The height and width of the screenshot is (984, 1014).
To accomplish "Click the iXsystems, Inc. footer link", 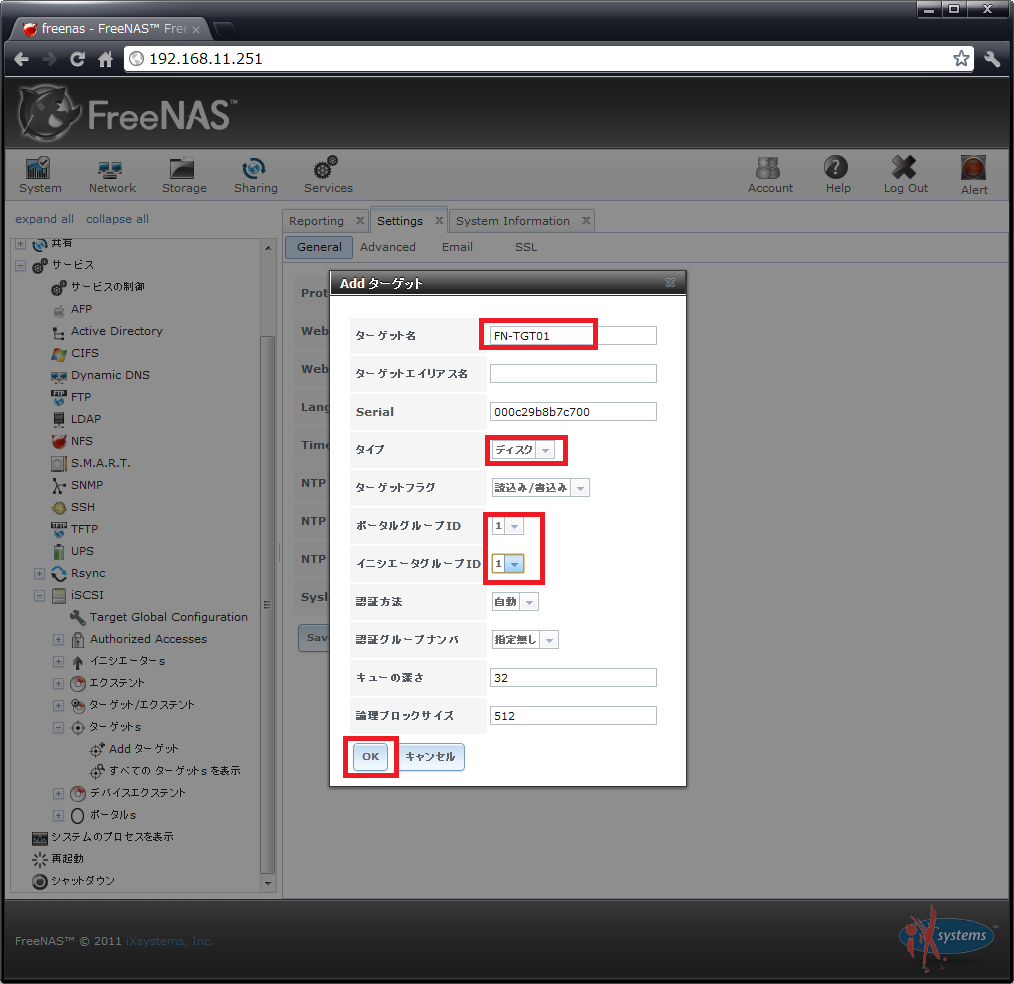I will (x=169, y=941).
